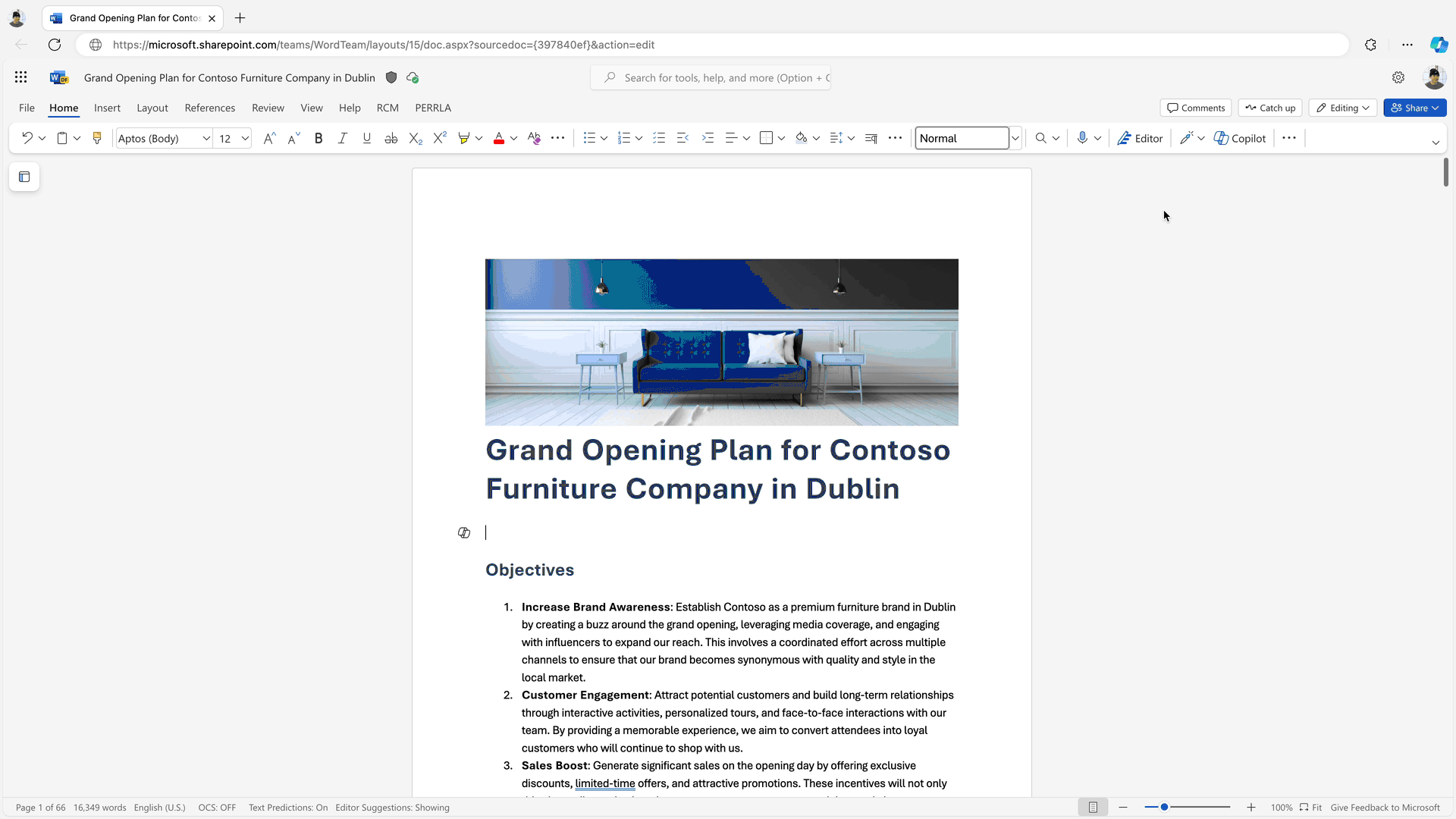Screen dimensions: 1456x819
Task: Click the zoom slider handle
Action: [x=1164, y=808]
